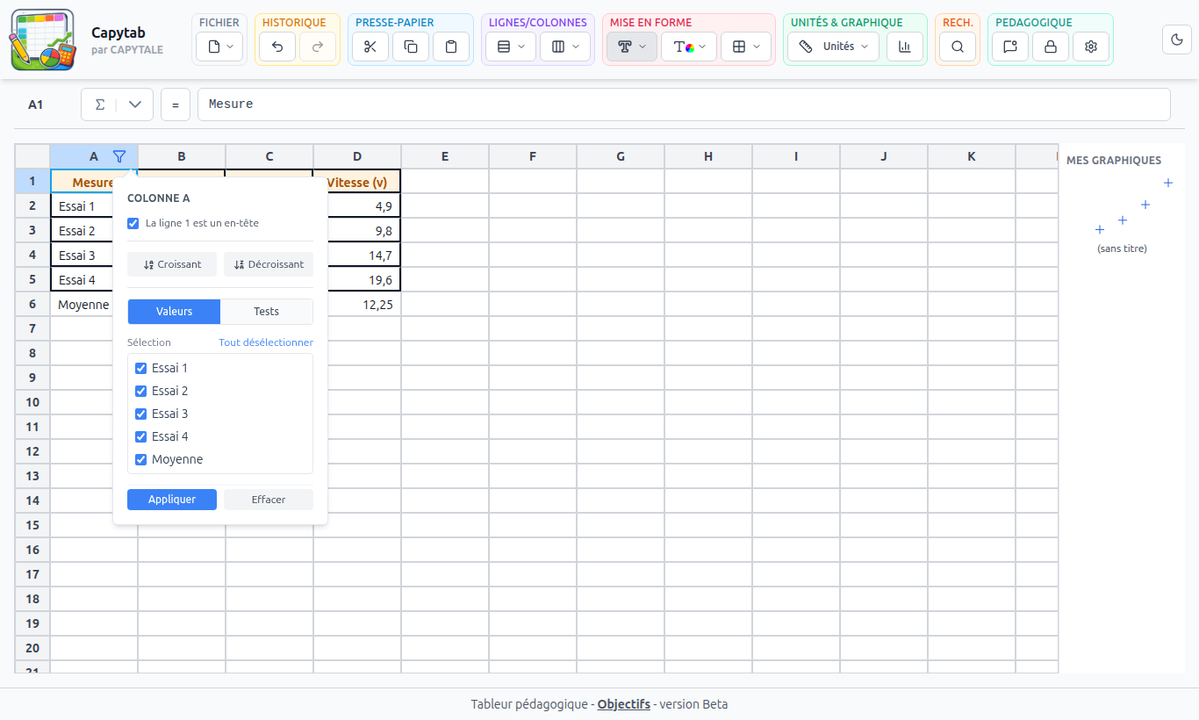Click the Capytab app logo
1199x720 pixels.
pos(42,40)
